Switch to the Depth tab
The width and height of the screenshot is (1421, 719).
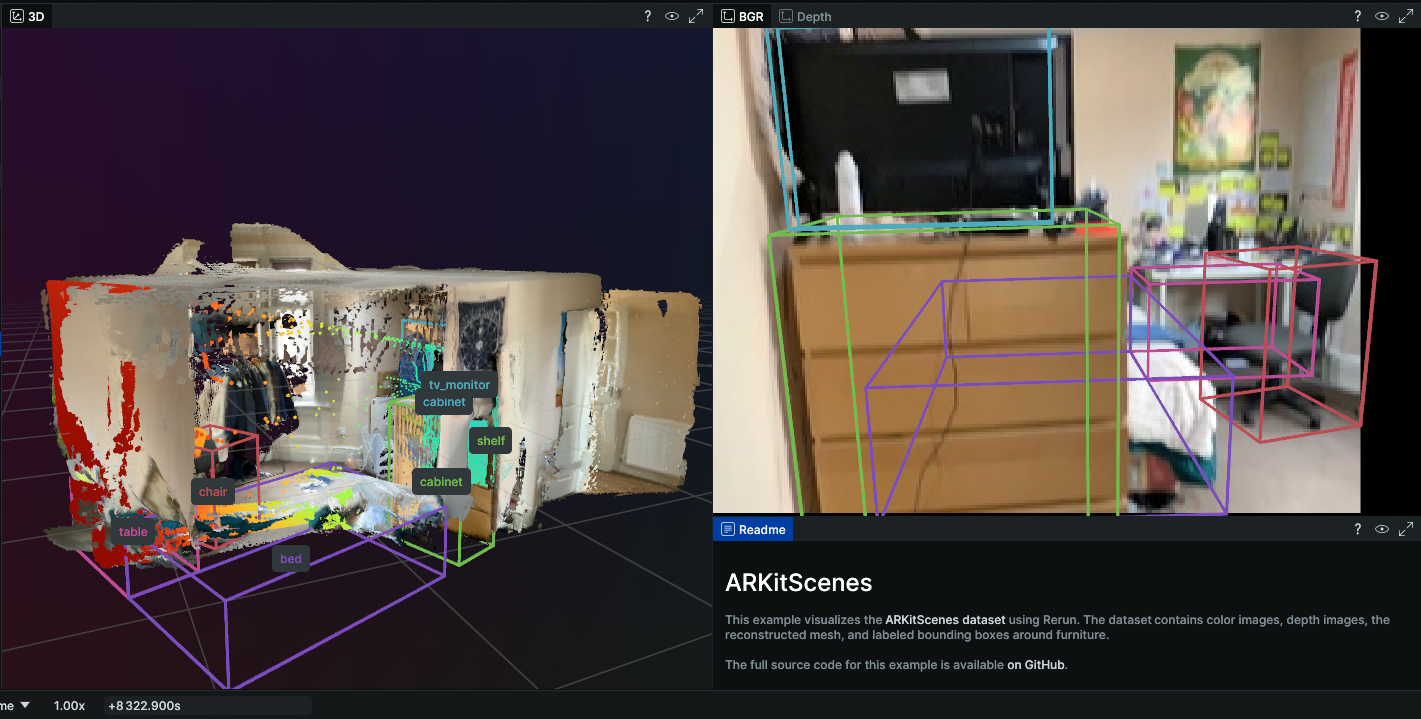point(813,16)
